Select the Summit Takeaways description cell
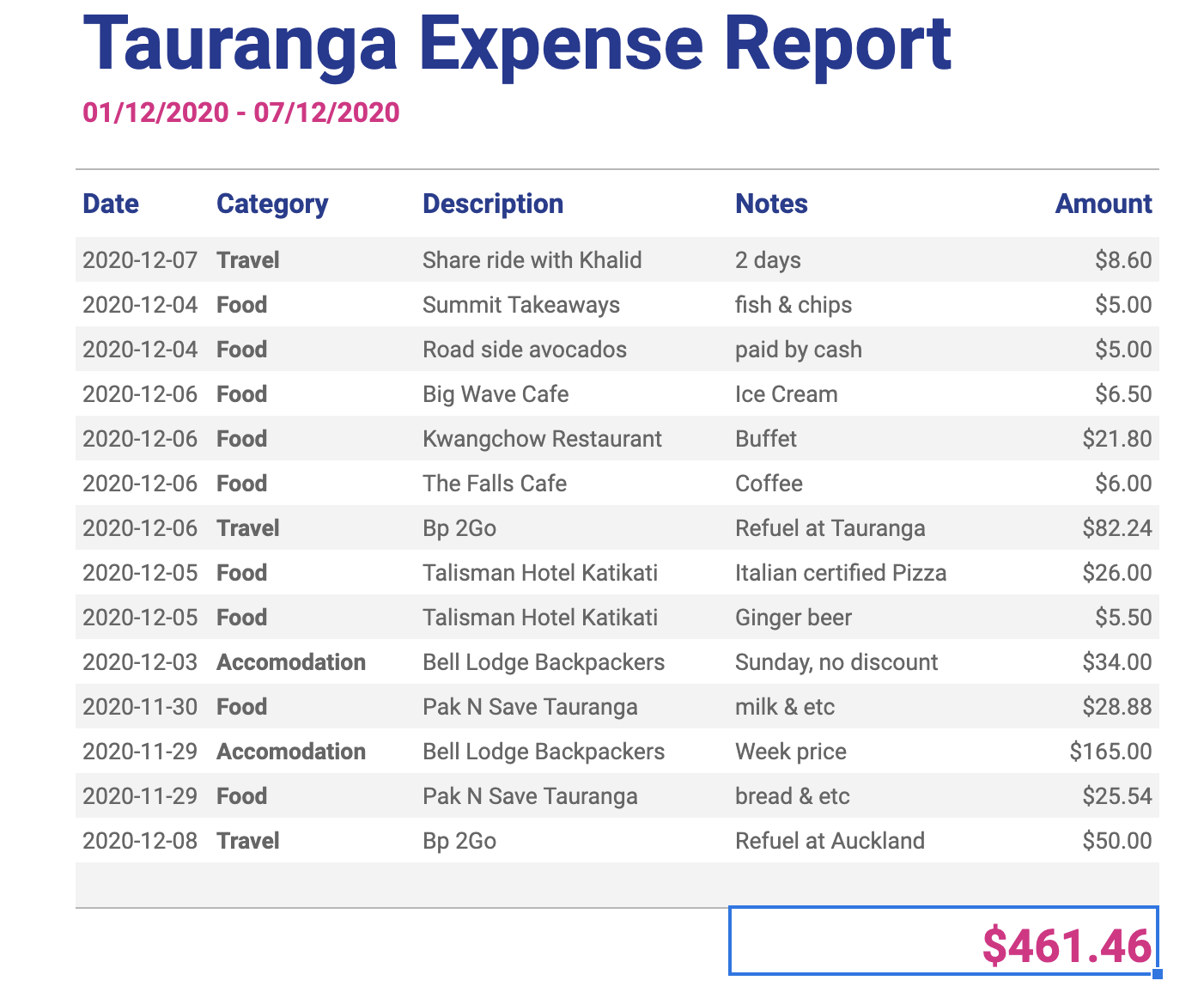 click(520, 305)
